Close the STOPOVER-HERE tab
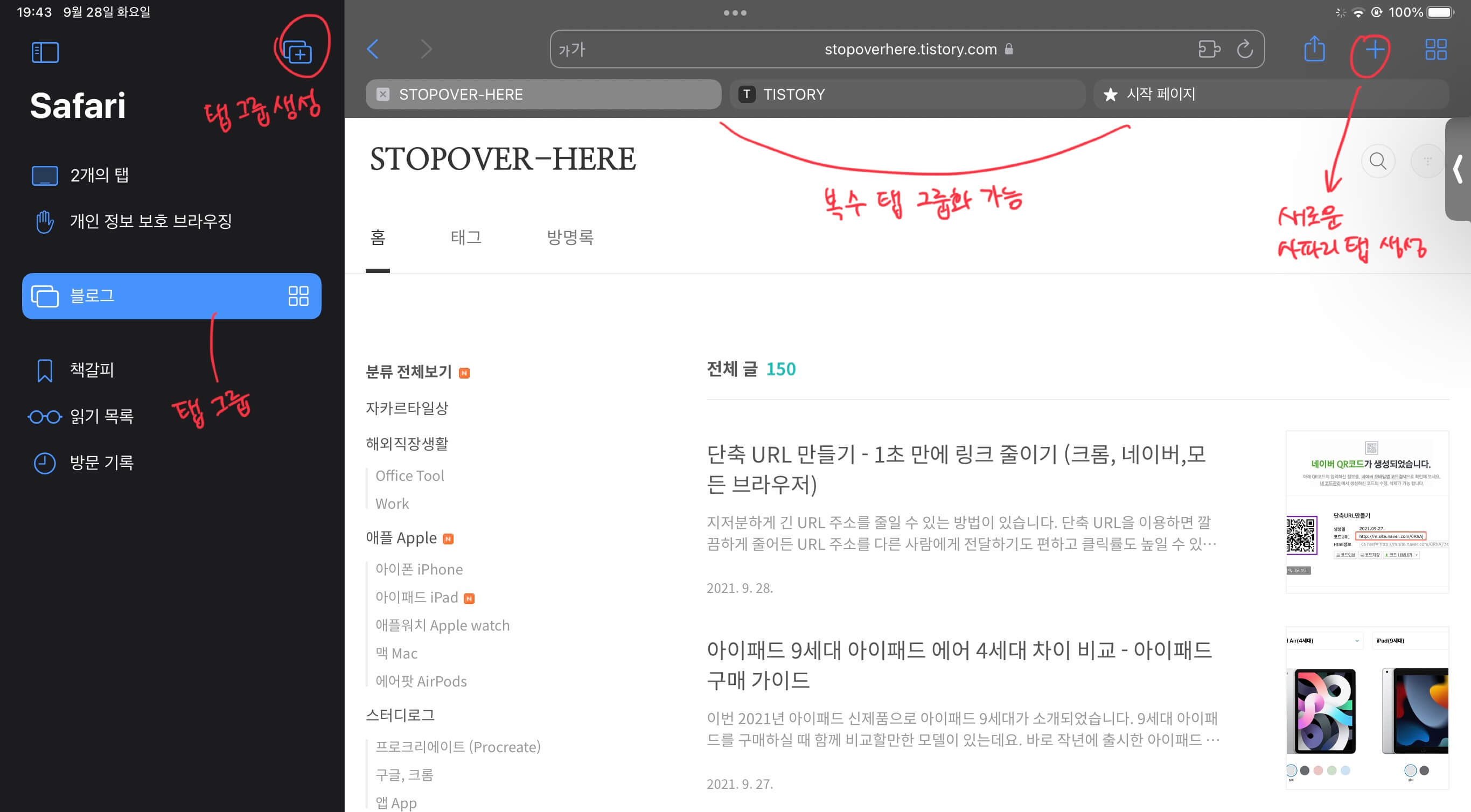Viewport: 1471px width, 812px height. [382, 94]
